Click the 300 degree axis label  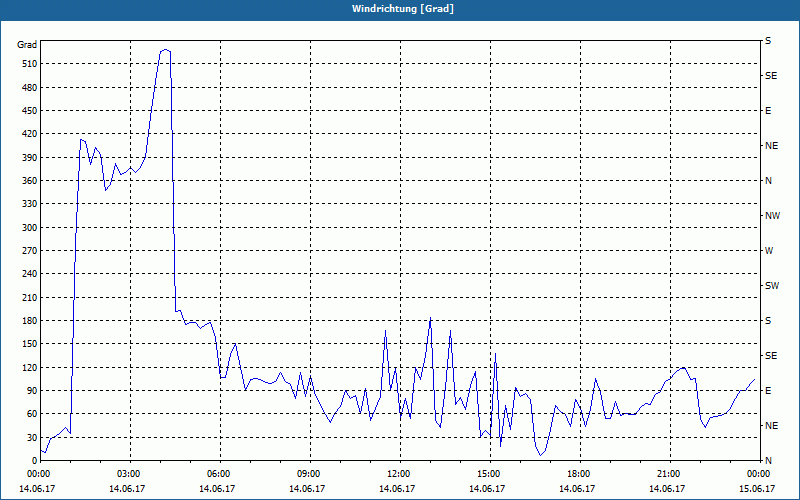click(29, 228)
